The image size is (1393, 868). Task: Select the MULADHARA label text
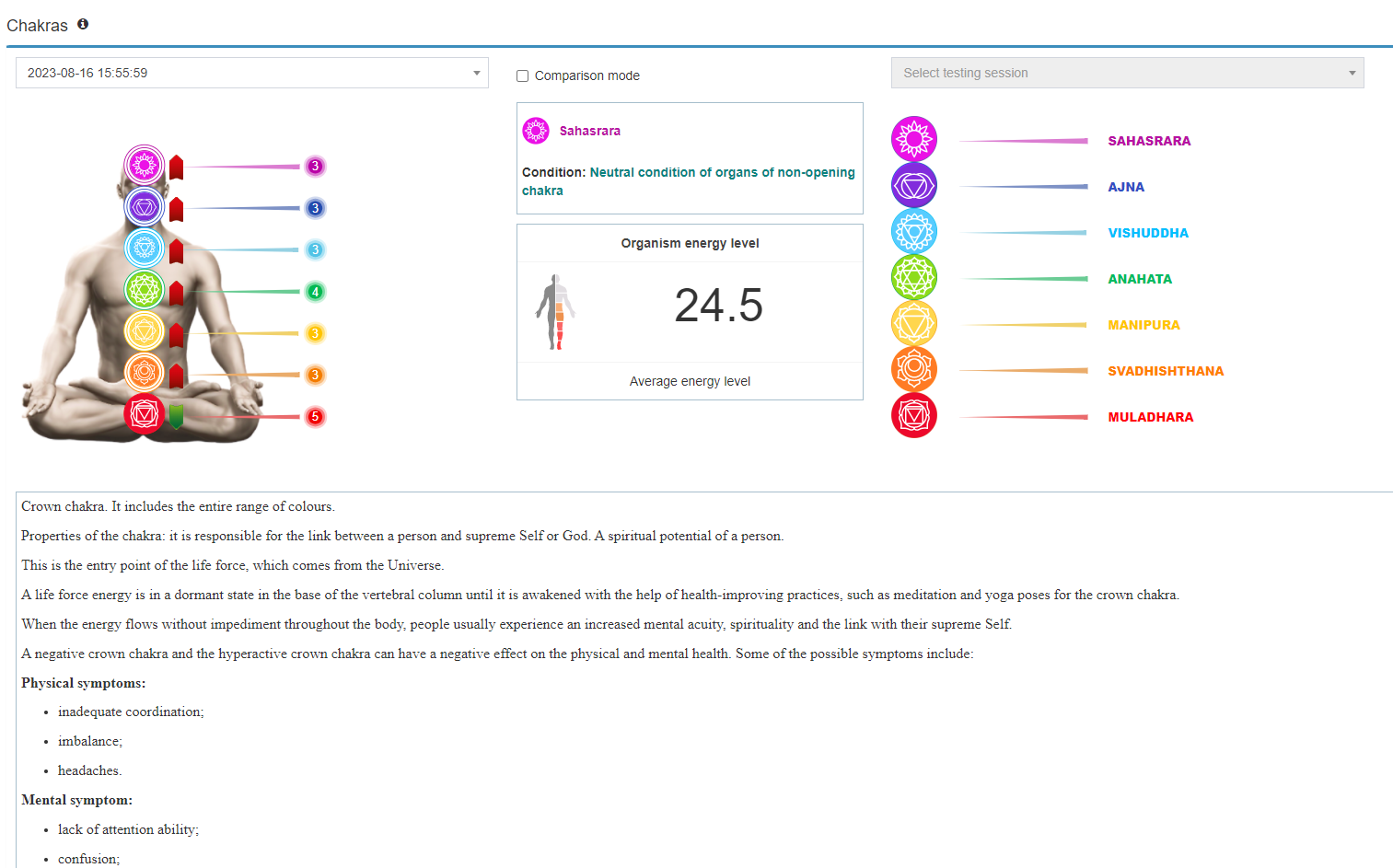tap(1151, 416)
